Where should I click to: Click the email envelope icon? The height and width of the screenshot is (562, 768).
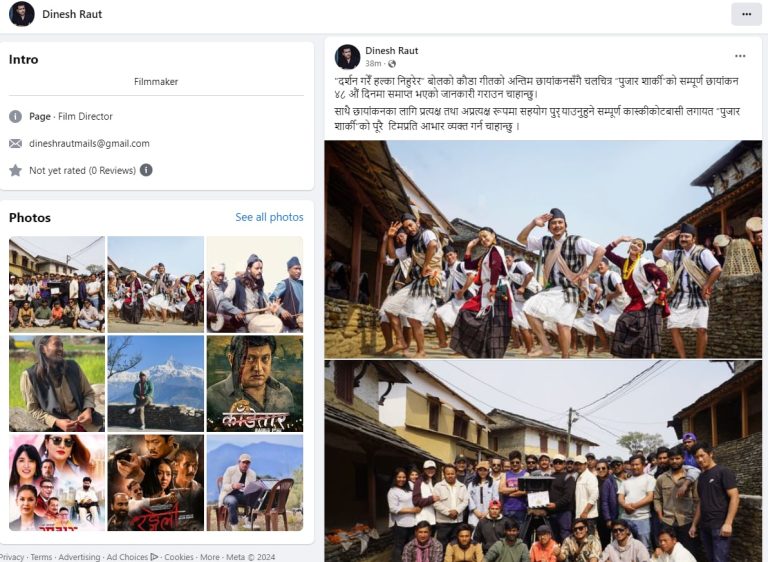pos(15,143)
